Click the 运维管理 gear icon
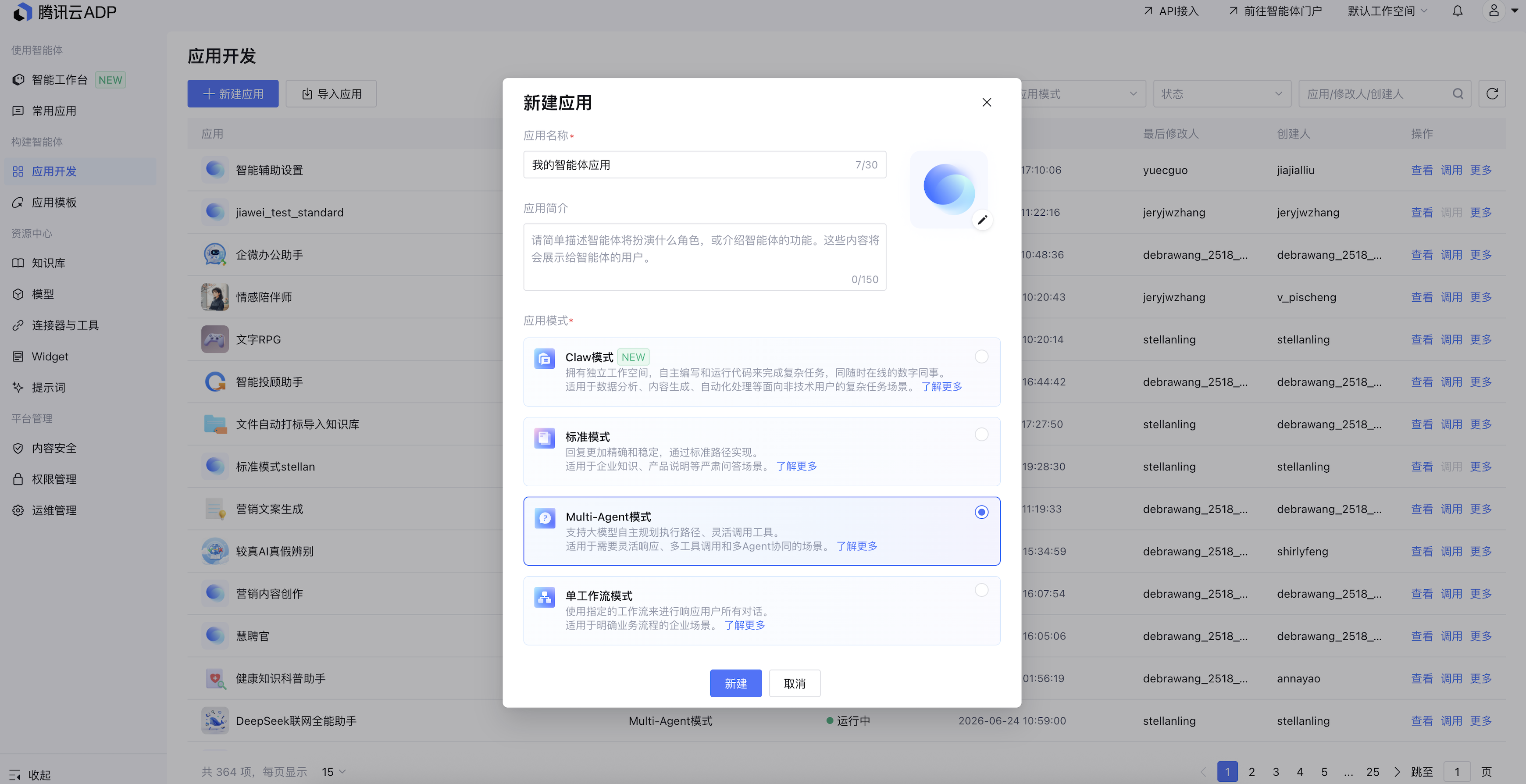The image size is (1526, 784). coord(18,510)
